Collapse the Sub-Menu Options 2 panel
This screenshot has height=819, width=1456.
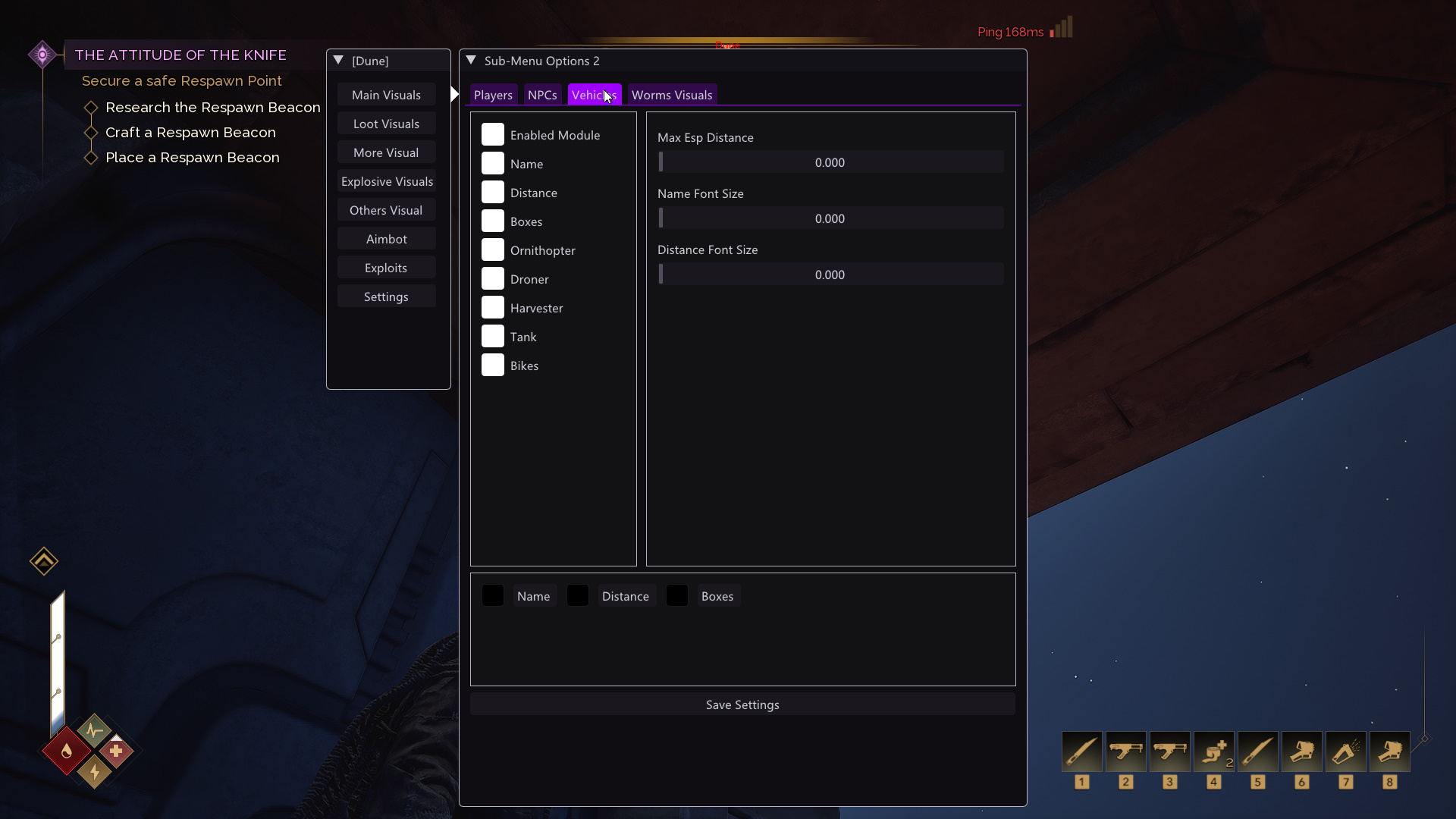(471, 61)
